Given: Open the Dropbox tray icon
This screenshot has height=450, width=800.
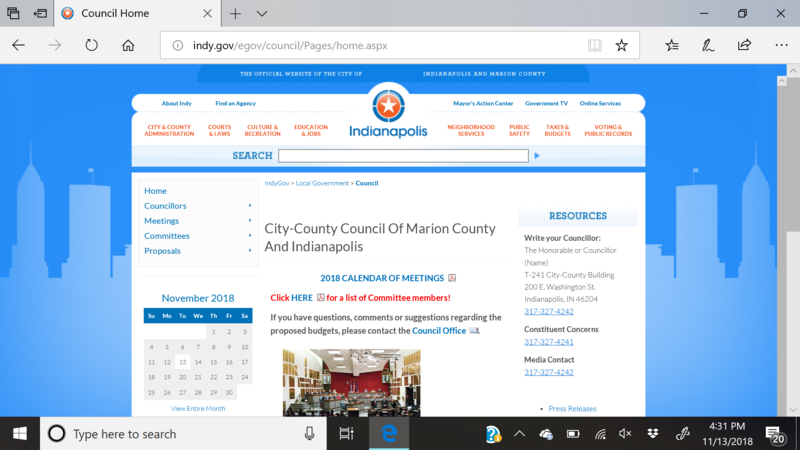Looking at the screenshot, I should point(653,434).
